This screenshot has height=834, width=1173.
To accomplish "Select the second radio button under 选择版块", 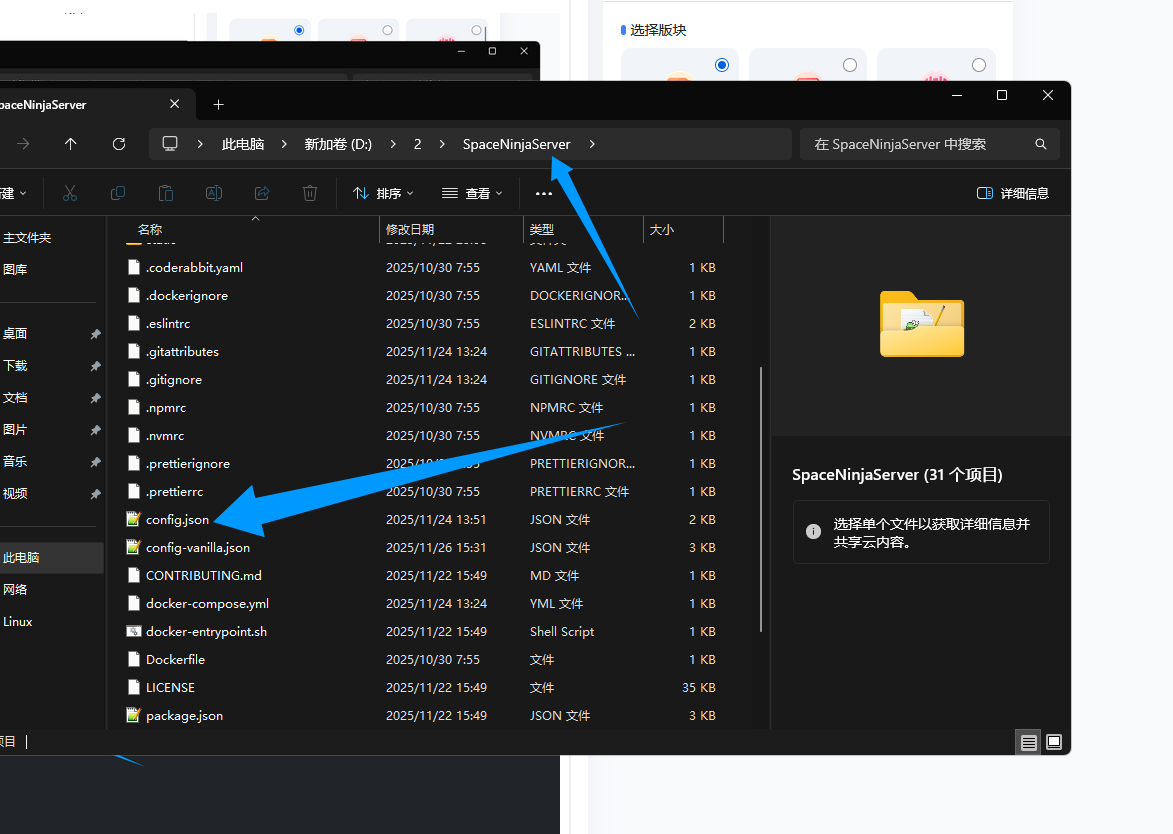I will [x=850, y=65].
